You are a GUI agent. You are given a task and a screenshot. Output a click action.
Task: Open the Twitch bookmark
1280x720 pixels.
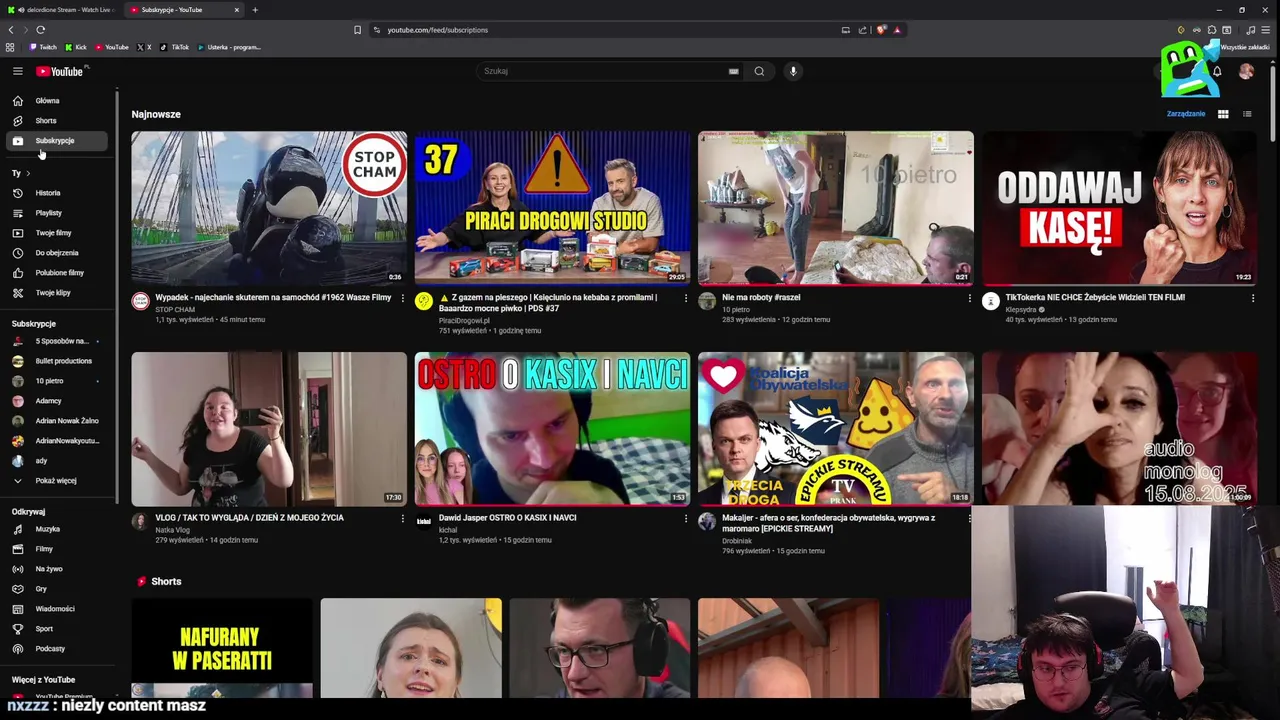tap(43, 47)
